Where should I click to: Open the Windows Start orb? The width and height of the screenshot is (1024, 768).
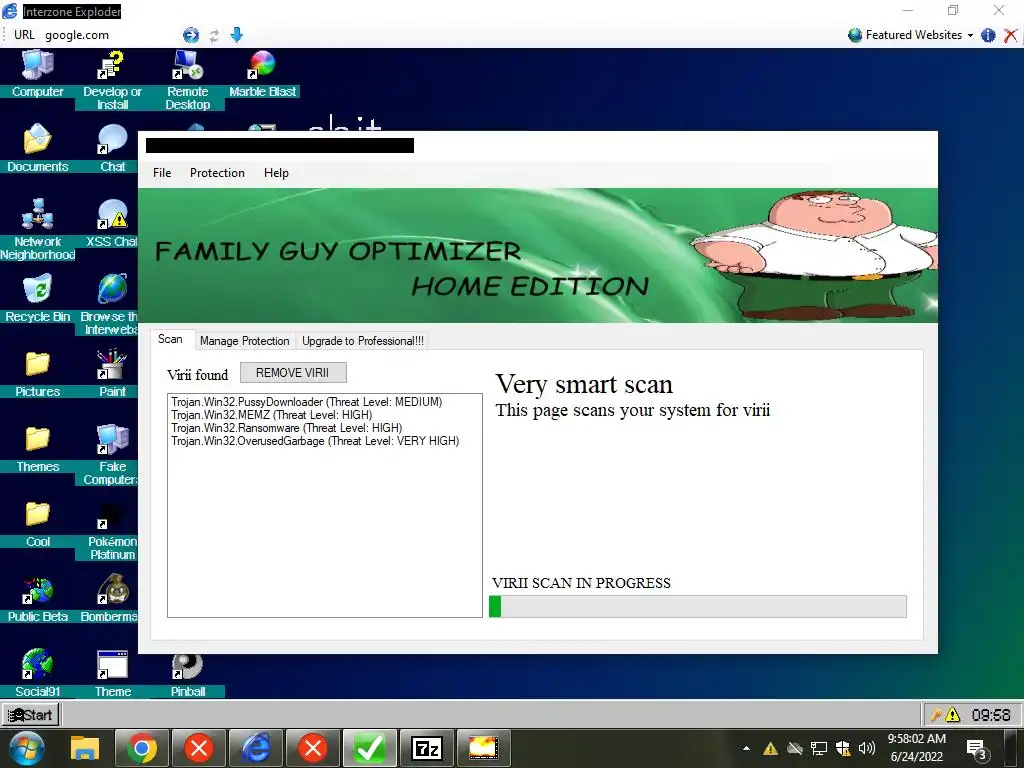click(26, 748)
